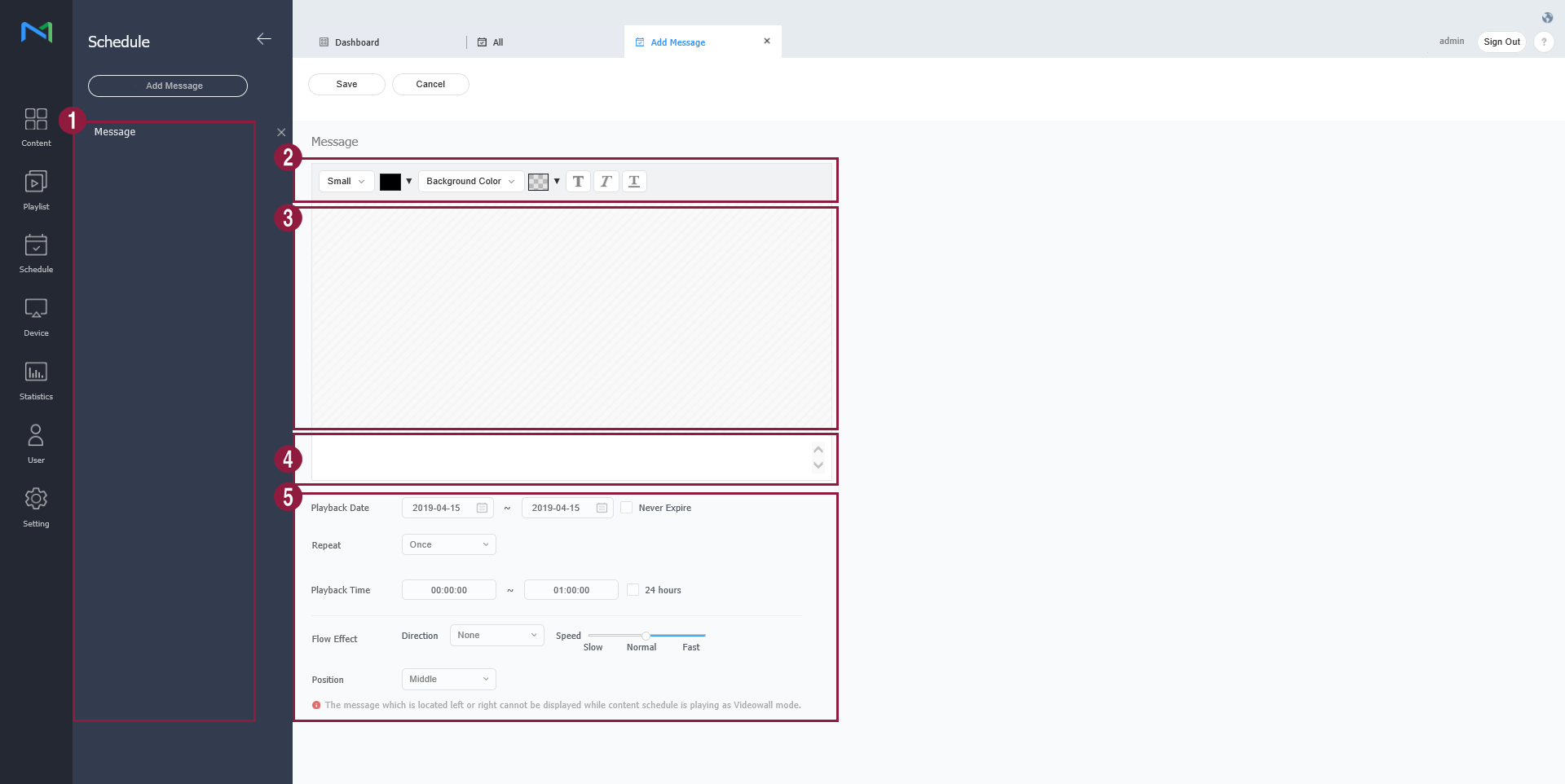Image resolution: width=1565 pixels, height=784 pixels.
Task: Select the Playlist sidebar icon
Action: (x=35, y=189)
